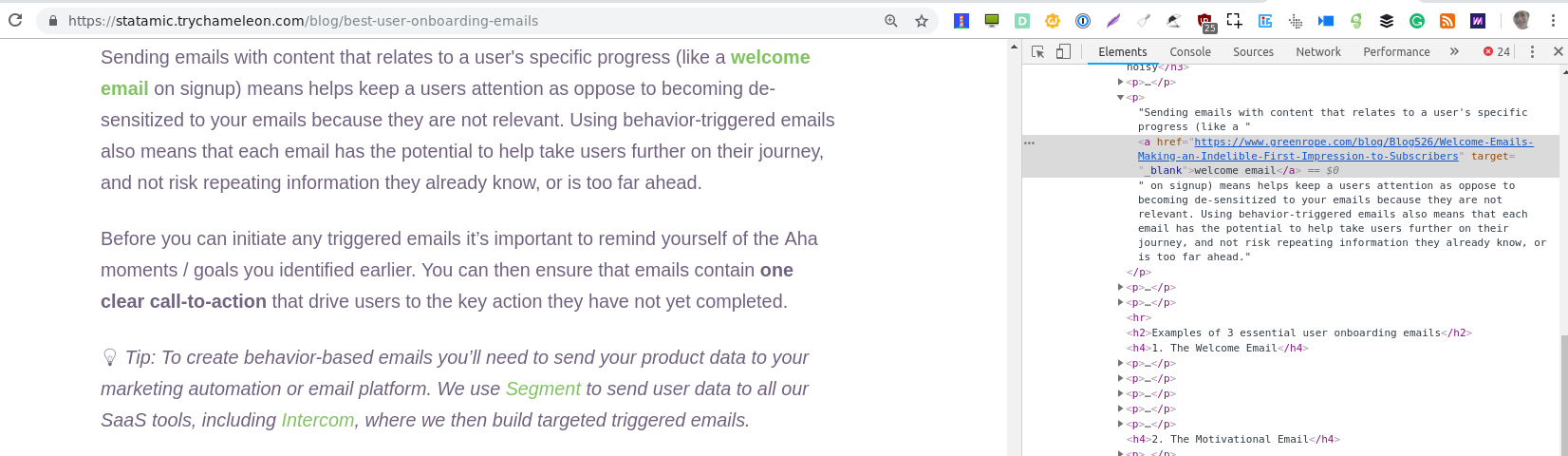
Task: Open the 'Intercom' link
Action: [318, 420]
